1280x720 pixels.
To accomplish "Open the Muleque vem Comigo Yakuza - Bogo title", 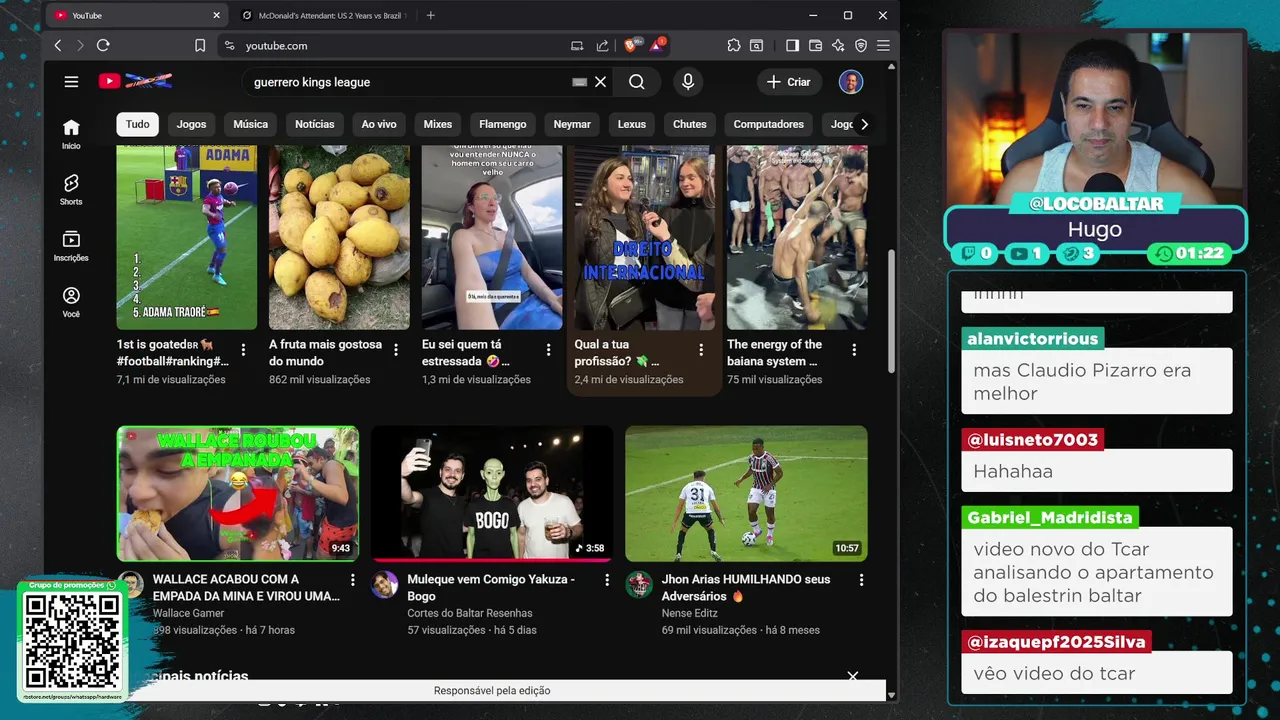I will 491,587.
